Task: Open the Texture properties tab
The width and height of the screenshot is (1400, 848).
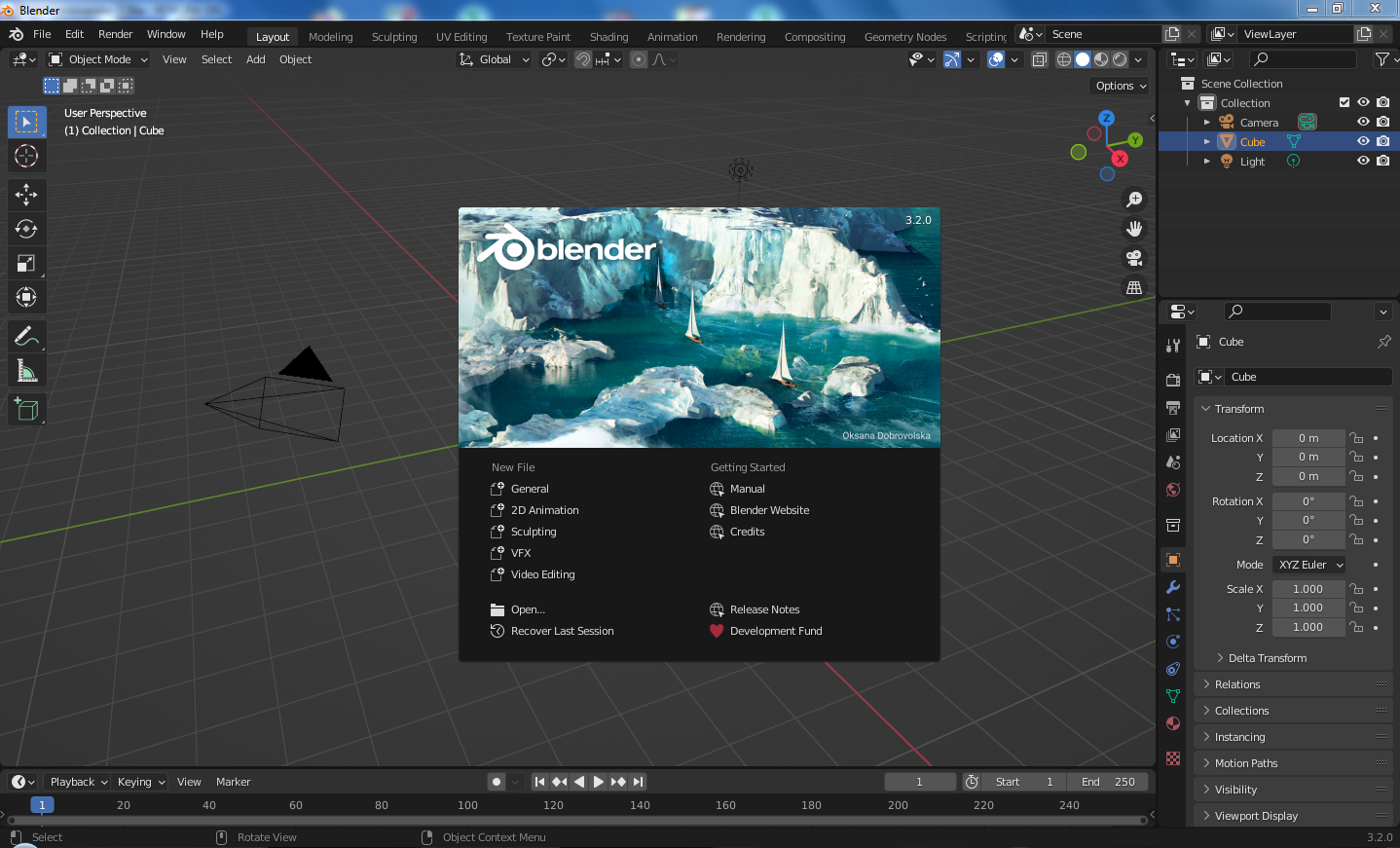Action: pyautogui.click(x=1173, y=758)
